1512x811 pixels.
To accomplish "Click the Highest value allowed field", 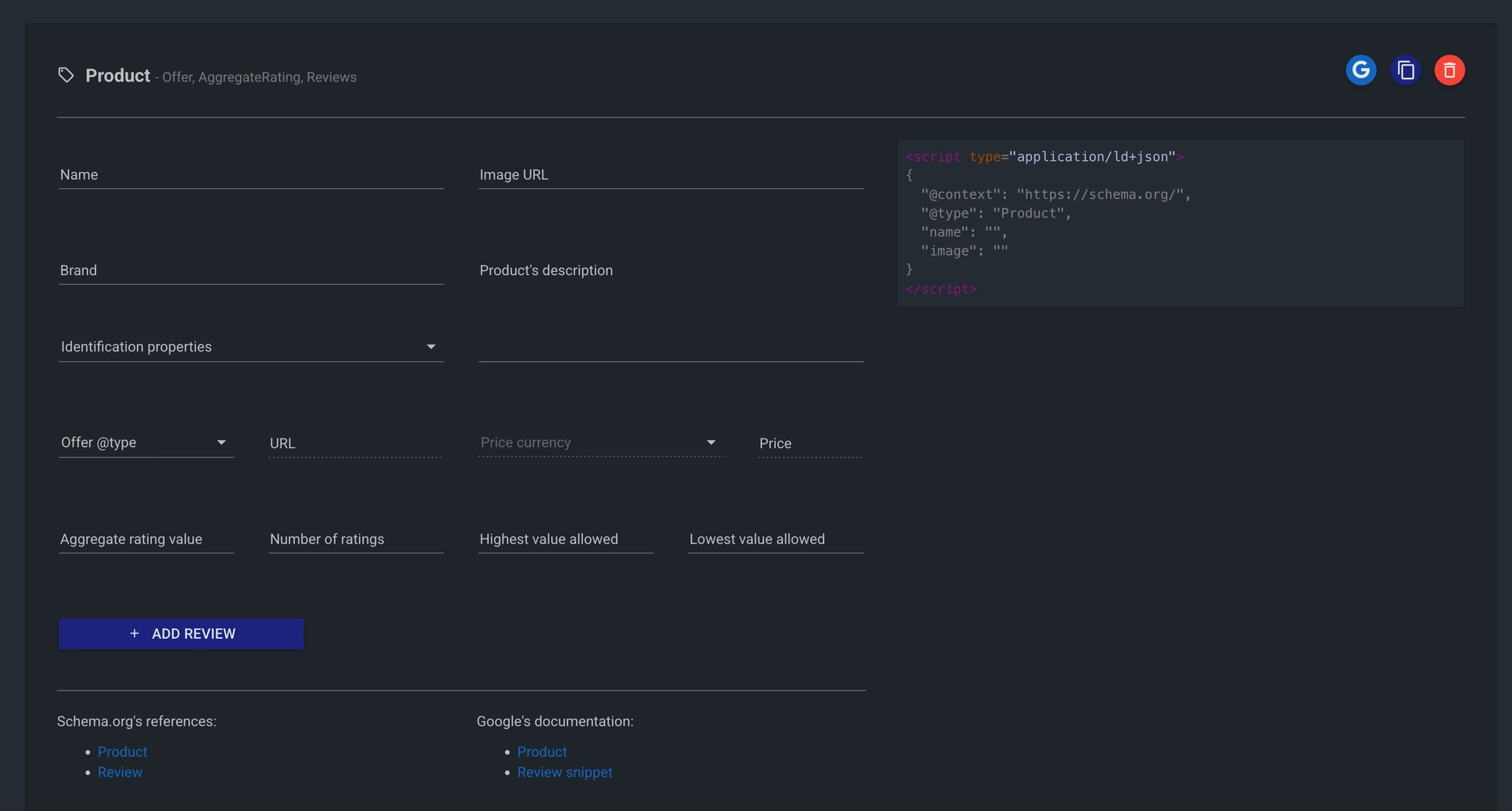I will tap(565, 540).
